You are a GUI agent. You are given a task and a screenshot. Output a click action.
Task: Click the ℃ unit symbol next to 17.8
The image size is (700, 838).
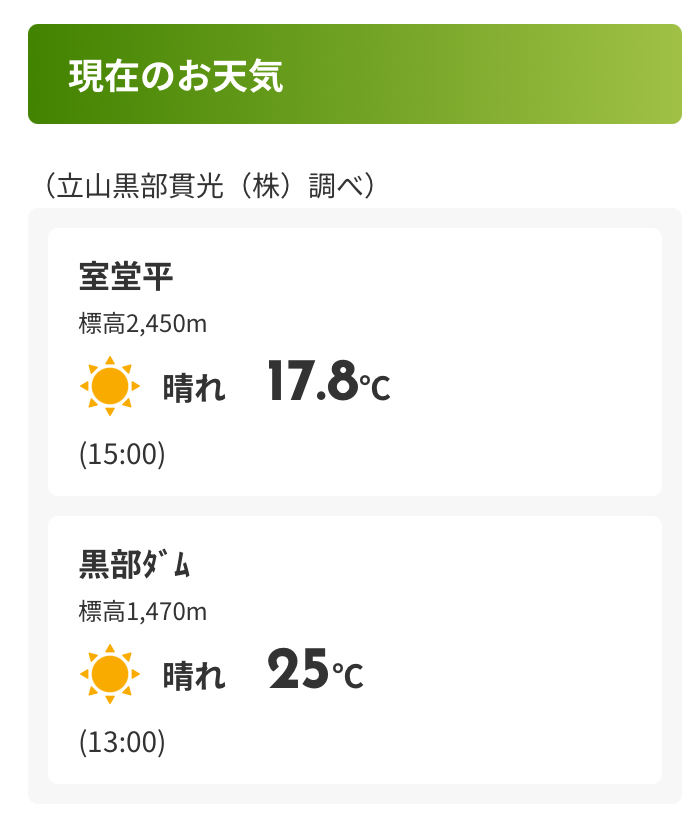[375, 387]
